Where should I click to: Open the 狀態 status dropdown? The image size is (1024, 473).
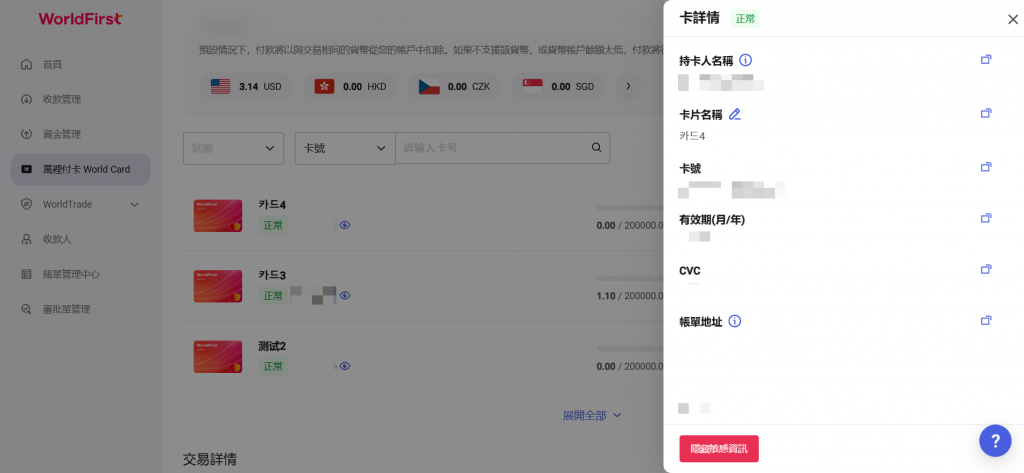tap(233, 148)
